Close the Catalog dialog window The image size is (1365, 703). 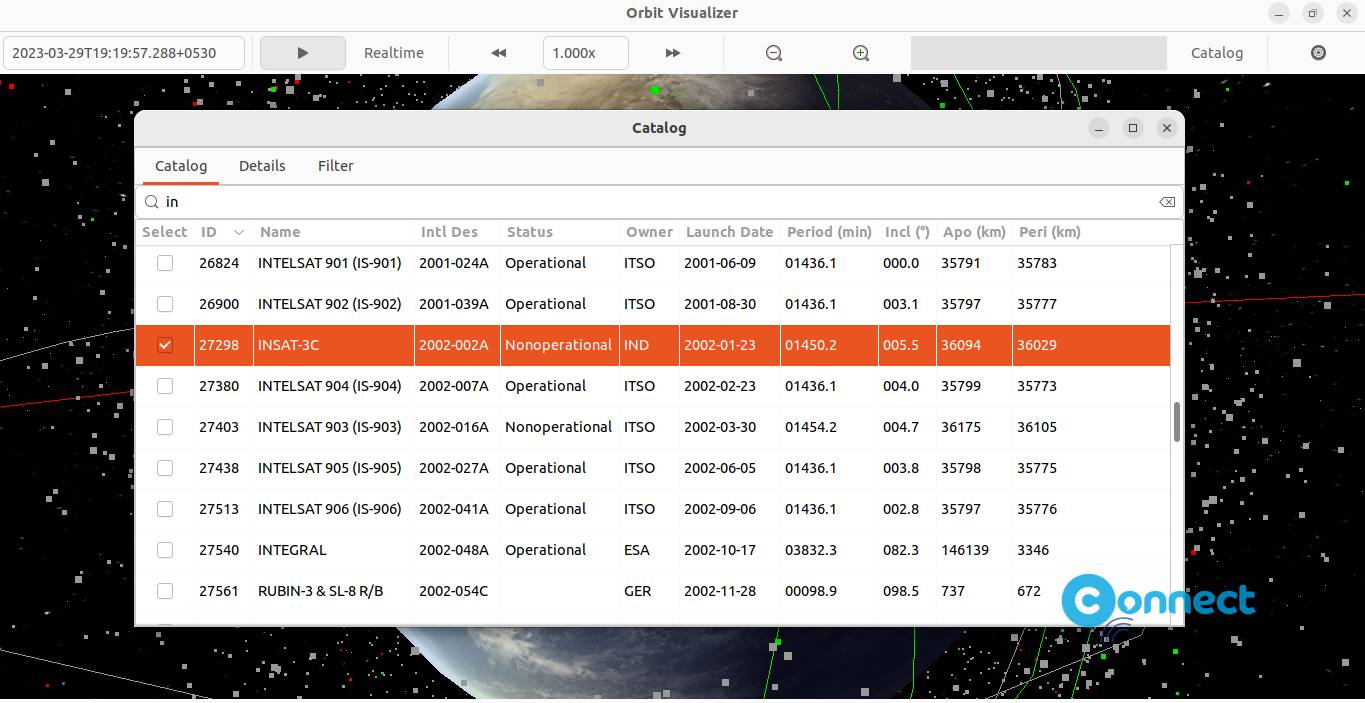(x=1166, y=128)
